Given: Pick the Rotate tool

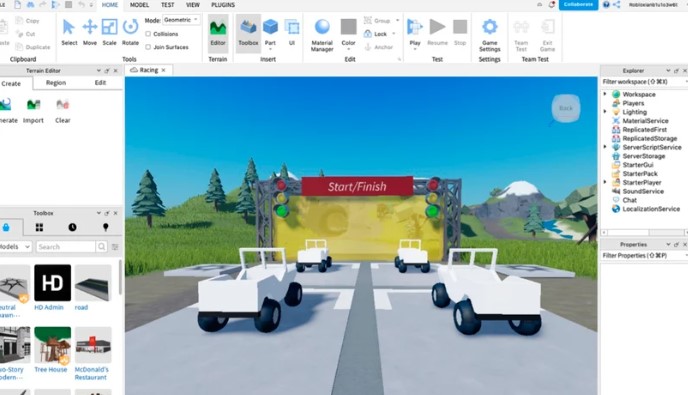Looking at the screenshot, I should pos(130,32).
